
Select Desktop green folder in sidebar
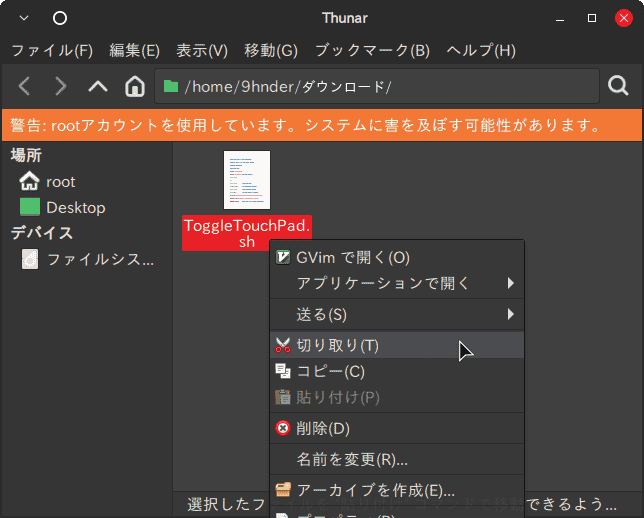coord(30,207)
